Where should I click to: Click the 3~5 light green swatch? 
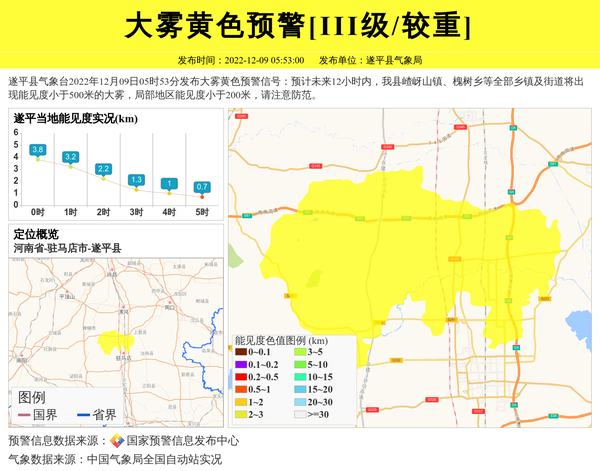(300, 352)
